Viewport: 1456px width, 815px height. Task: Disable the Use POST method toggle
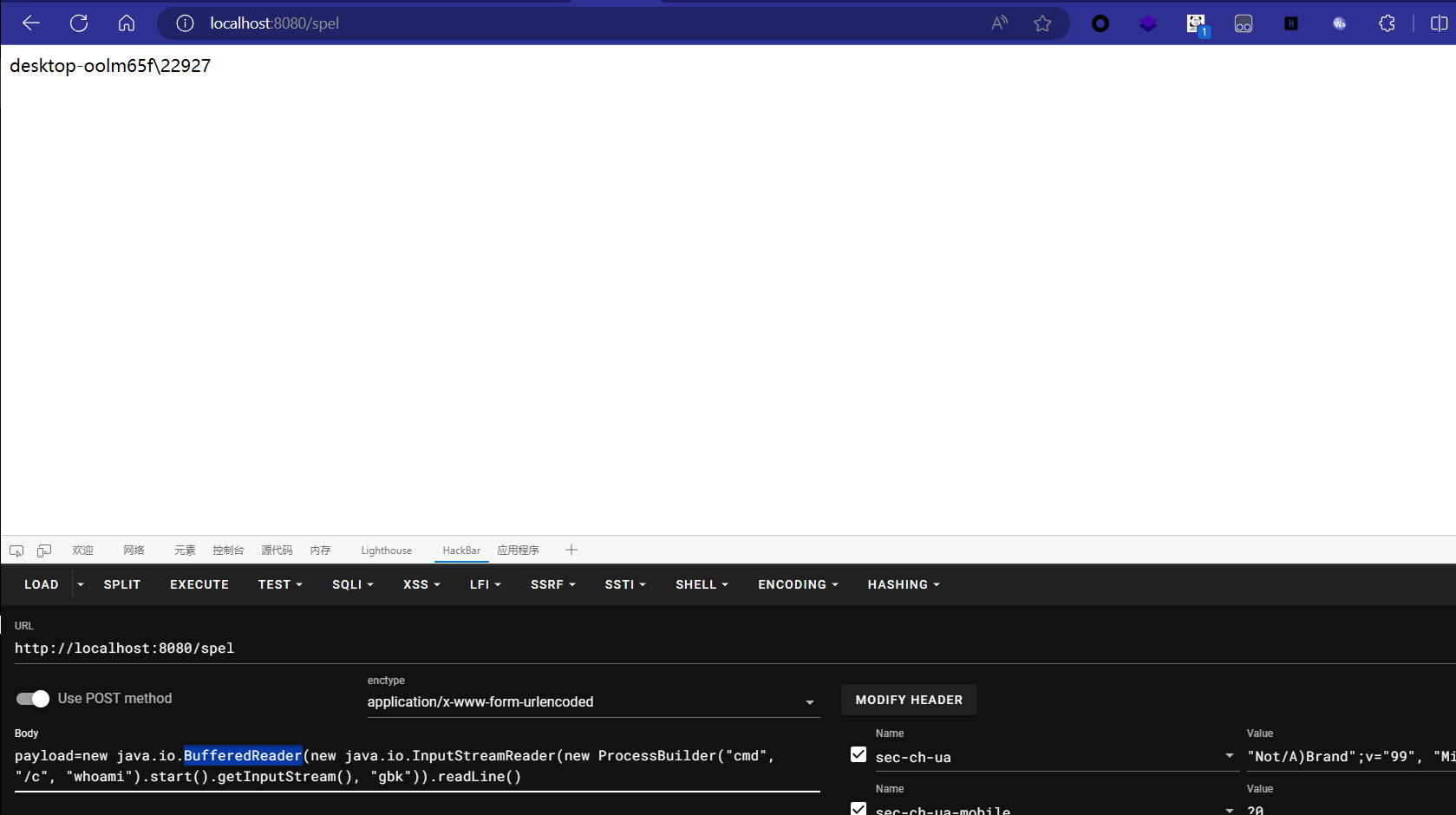pyautogui.click(x=32, y=698)
